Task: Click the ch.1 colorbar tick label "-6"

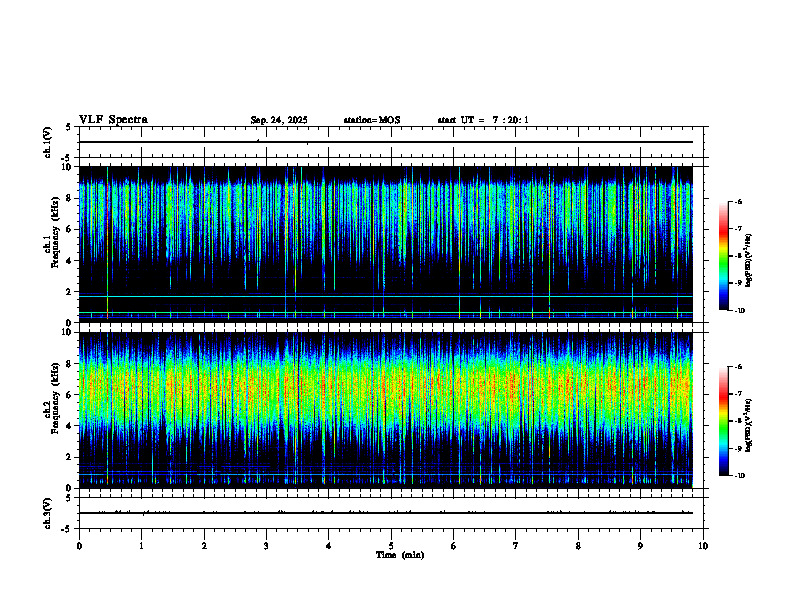Action: point(739,201)
